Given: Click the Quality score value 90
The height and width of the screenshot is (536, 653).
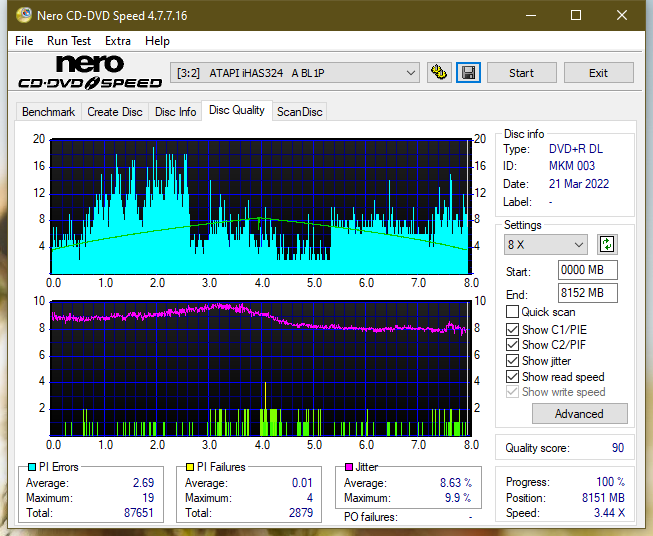Looking at the screenshot, I should [x=618, y=448].
